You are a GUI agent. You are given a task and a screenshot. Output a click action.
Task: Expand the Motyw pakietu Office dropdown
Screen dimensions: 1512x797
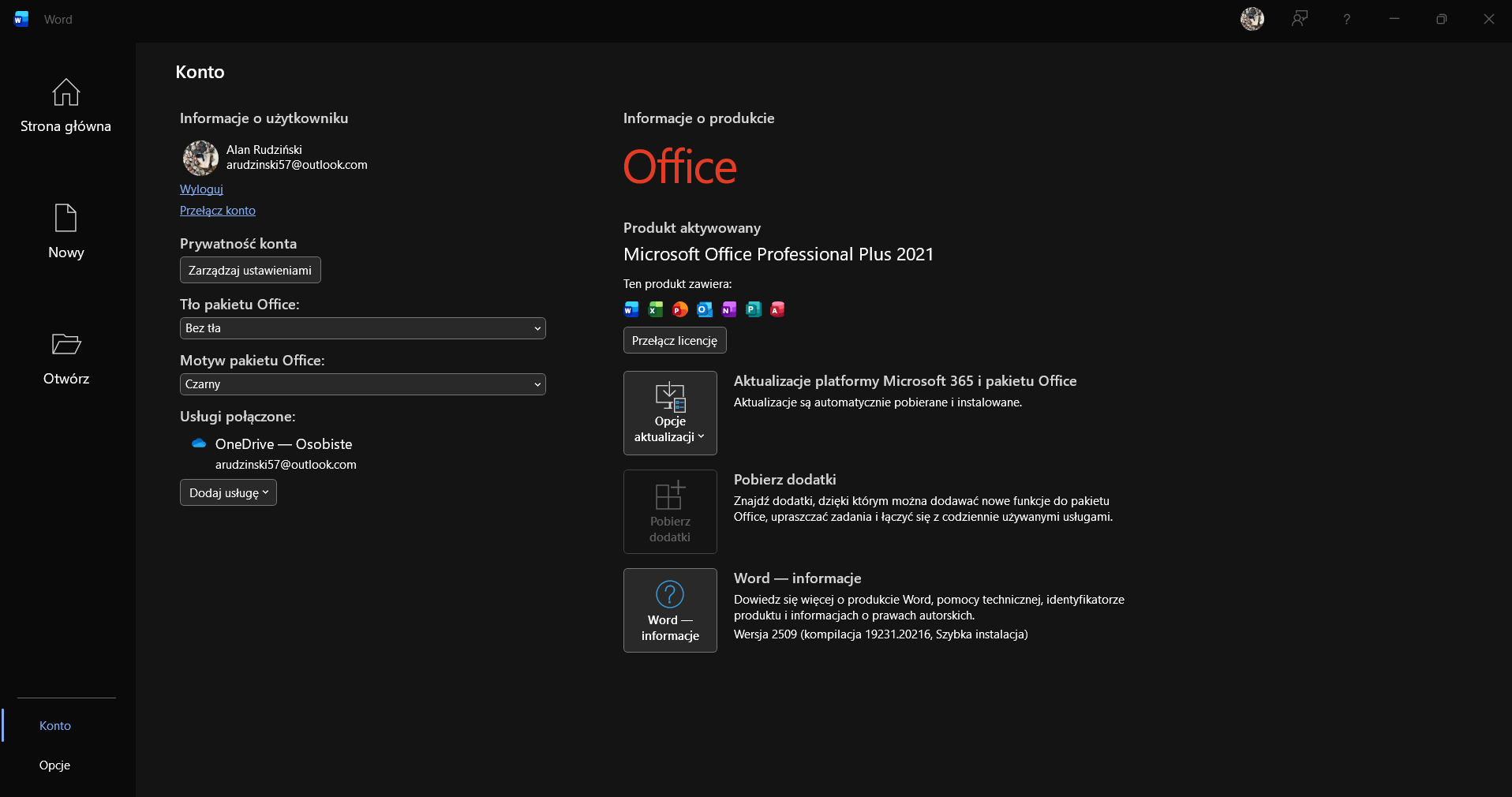click(363, 384)
